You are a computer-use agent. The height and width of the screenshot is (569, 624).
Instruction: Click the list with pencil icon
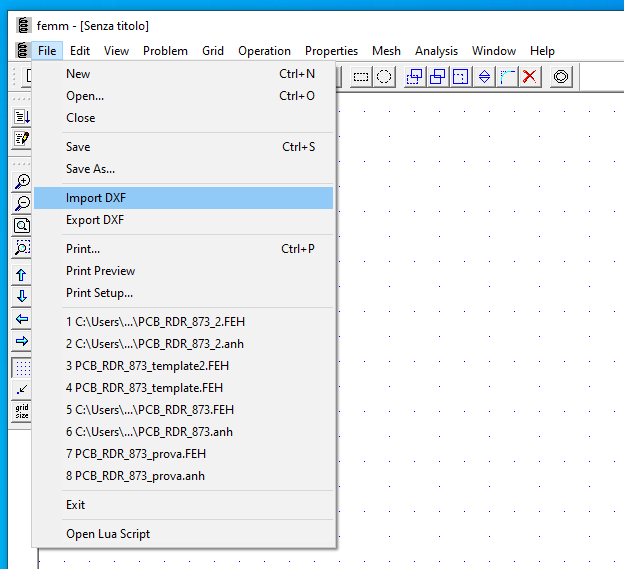[x=21, y=138]
